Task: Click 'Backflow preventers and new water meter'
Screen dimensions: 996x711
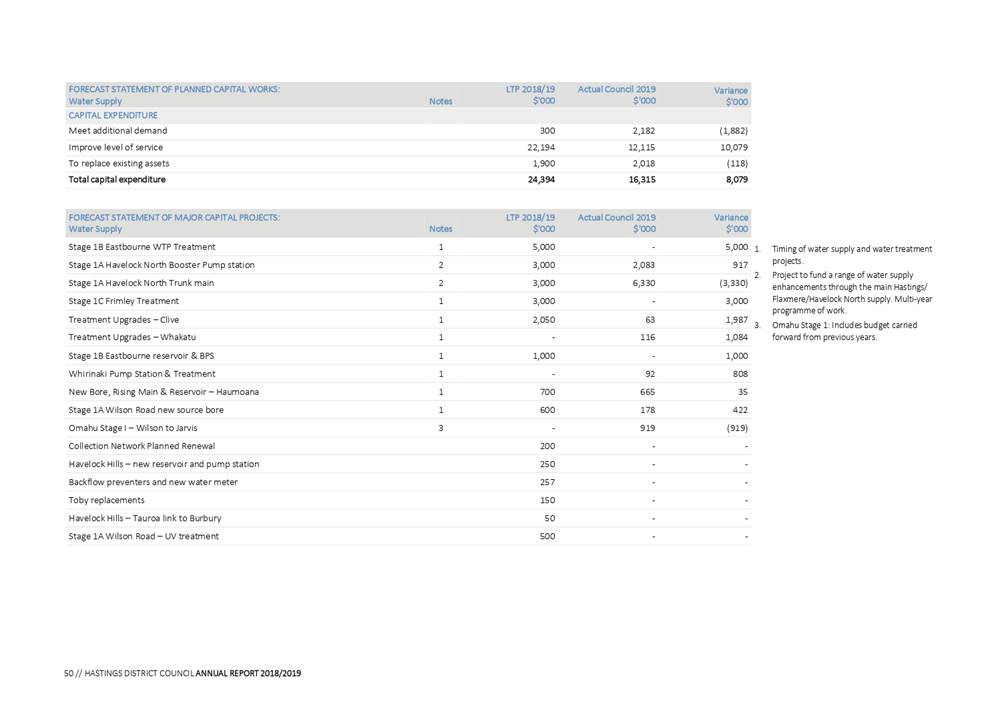Action: [x=153, y=482]
